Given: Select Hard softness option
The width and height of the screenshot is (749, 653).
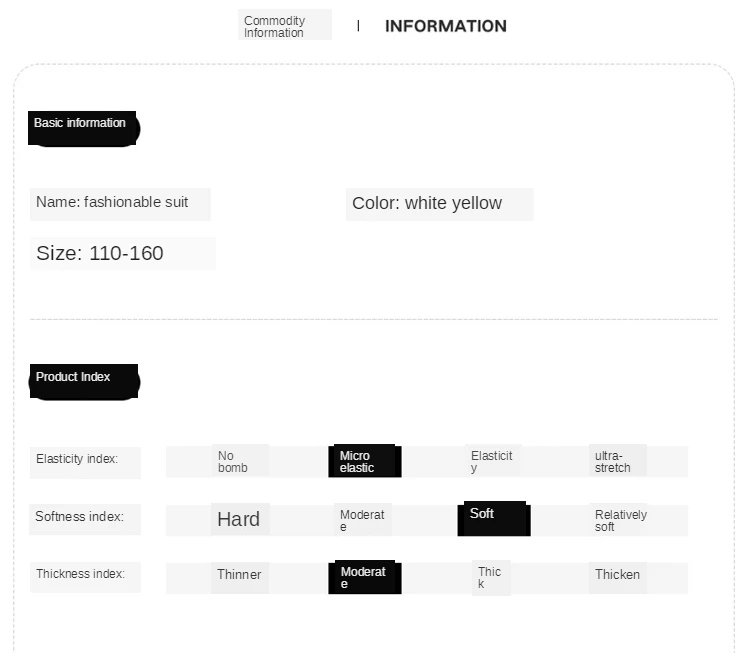Looking at the screenshot, I should pyautogui.click(x=240, y=519).
